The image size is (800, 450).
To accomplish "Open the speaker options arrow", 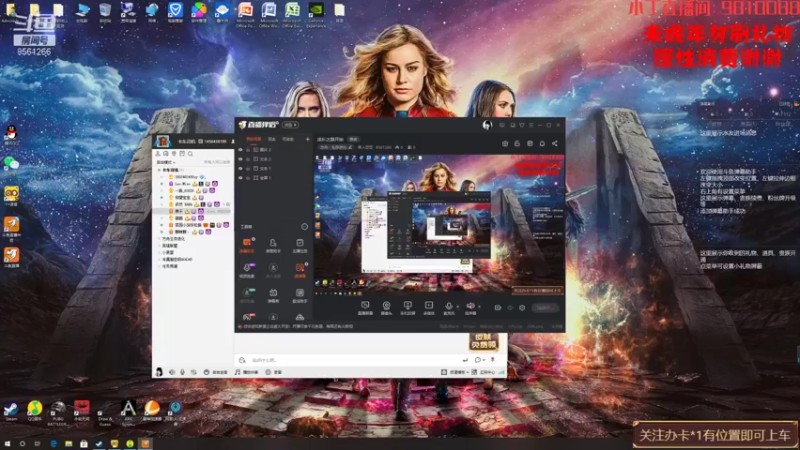I will (479, 307).
